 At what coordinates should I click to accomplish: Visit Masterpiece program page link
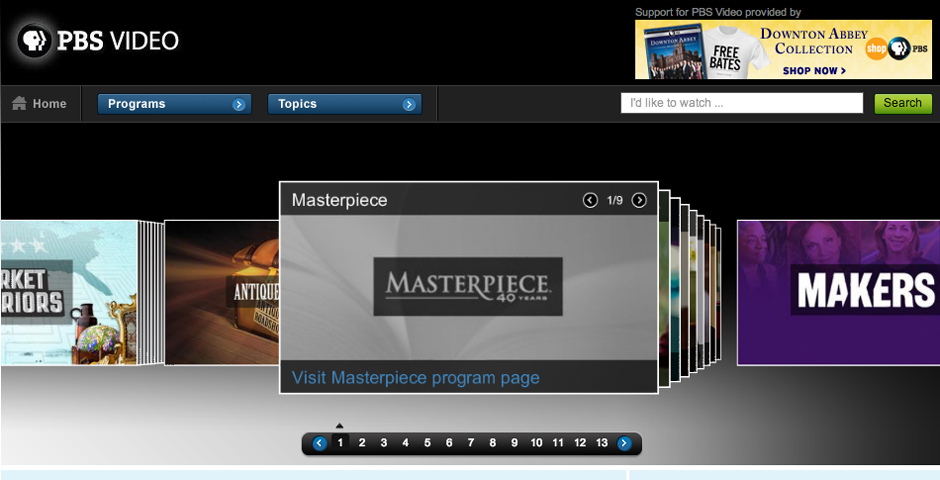pyautogui.click(x=415, y=378)
